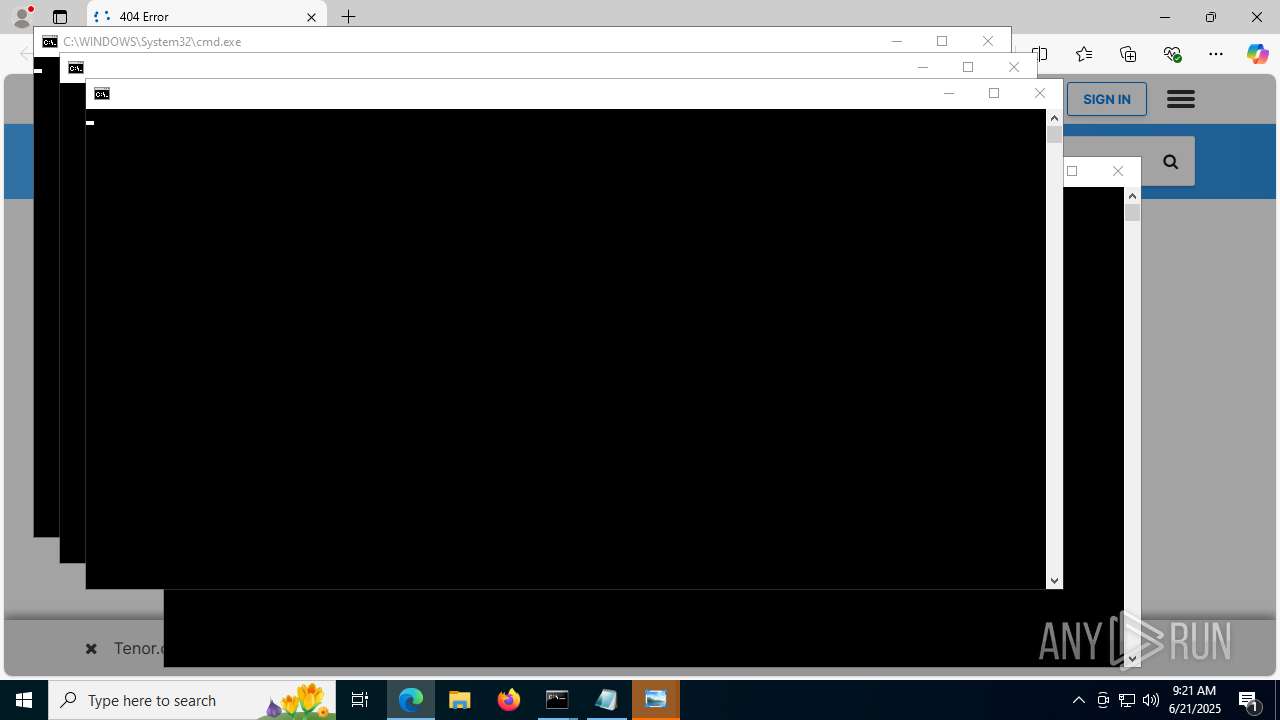Close the 404 Error tab
This screenshot has width=1280, height=720.
[x=311, y=17]
